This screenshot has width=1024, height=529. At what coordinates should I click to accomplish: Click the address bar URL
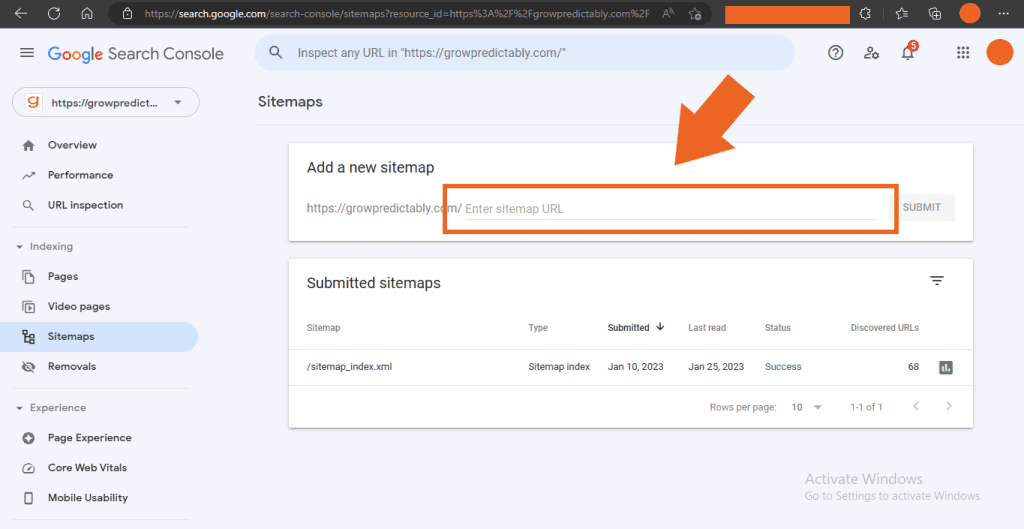[396, 14]
